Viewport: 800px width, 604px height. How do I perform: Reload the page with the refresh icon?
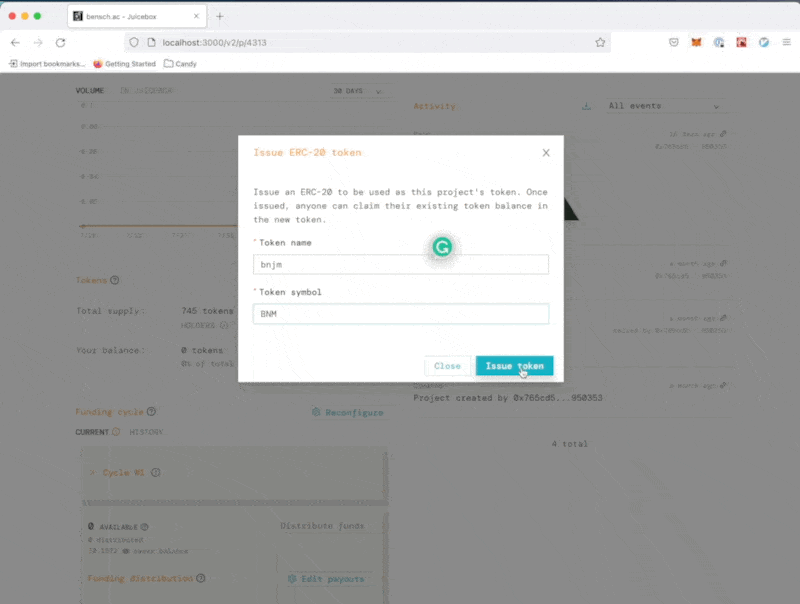tap(61, 42)
